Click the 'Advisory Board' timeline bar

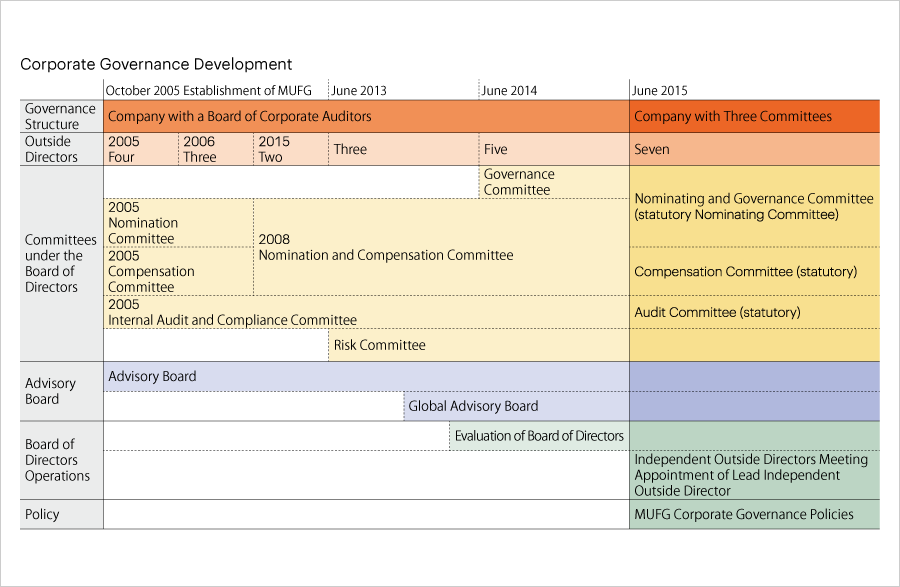pyautogui.click(x=366, y=376)
